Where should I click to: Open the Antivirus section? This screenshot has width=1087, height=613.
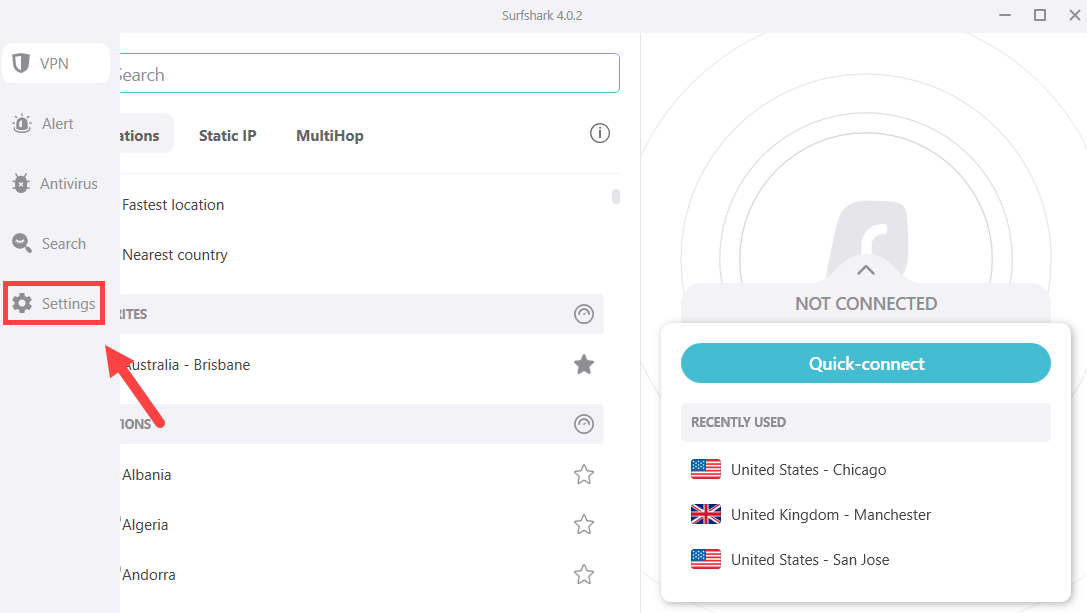click(55, 184)
